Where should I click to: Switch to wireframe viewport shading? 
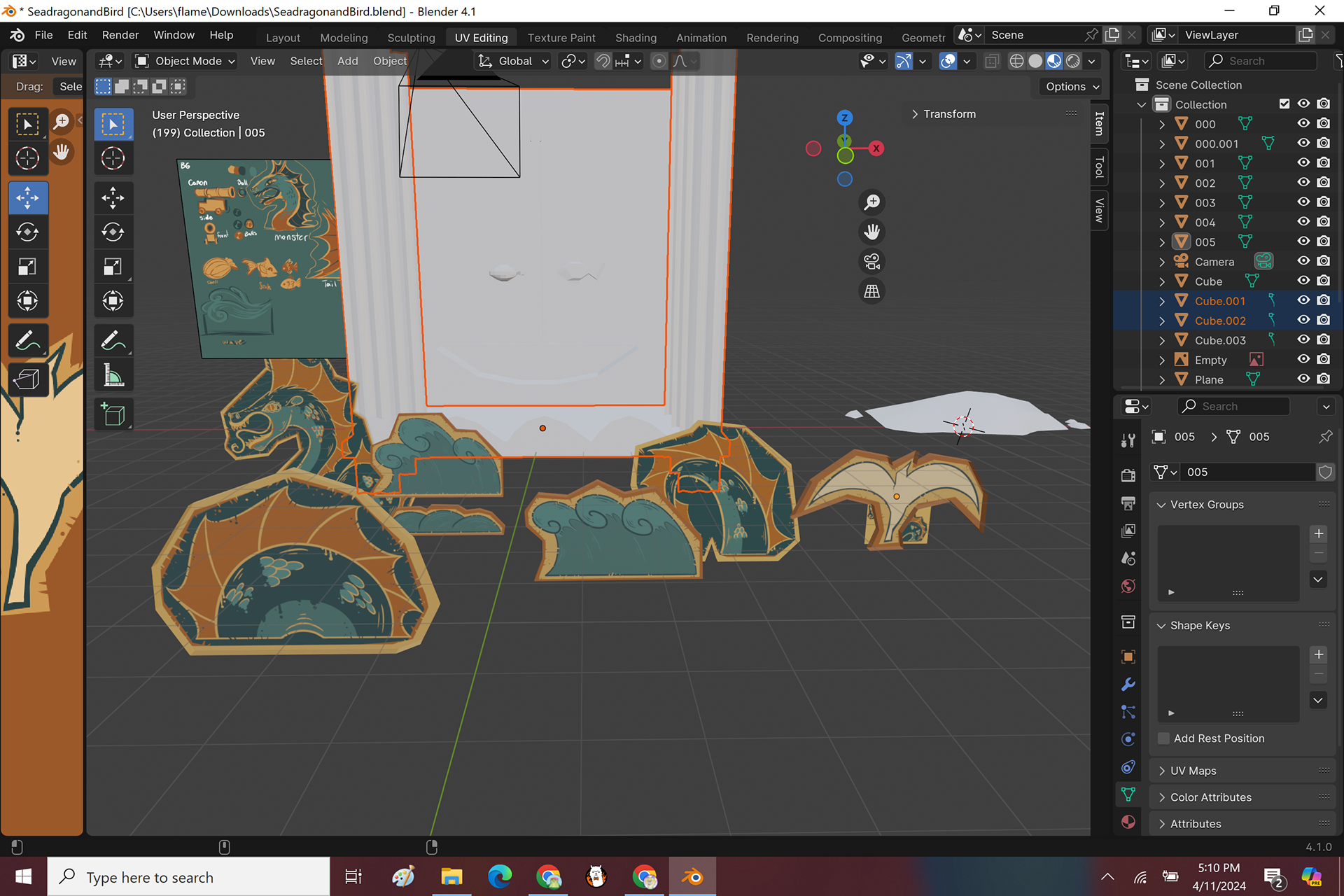coord(1016,61)
